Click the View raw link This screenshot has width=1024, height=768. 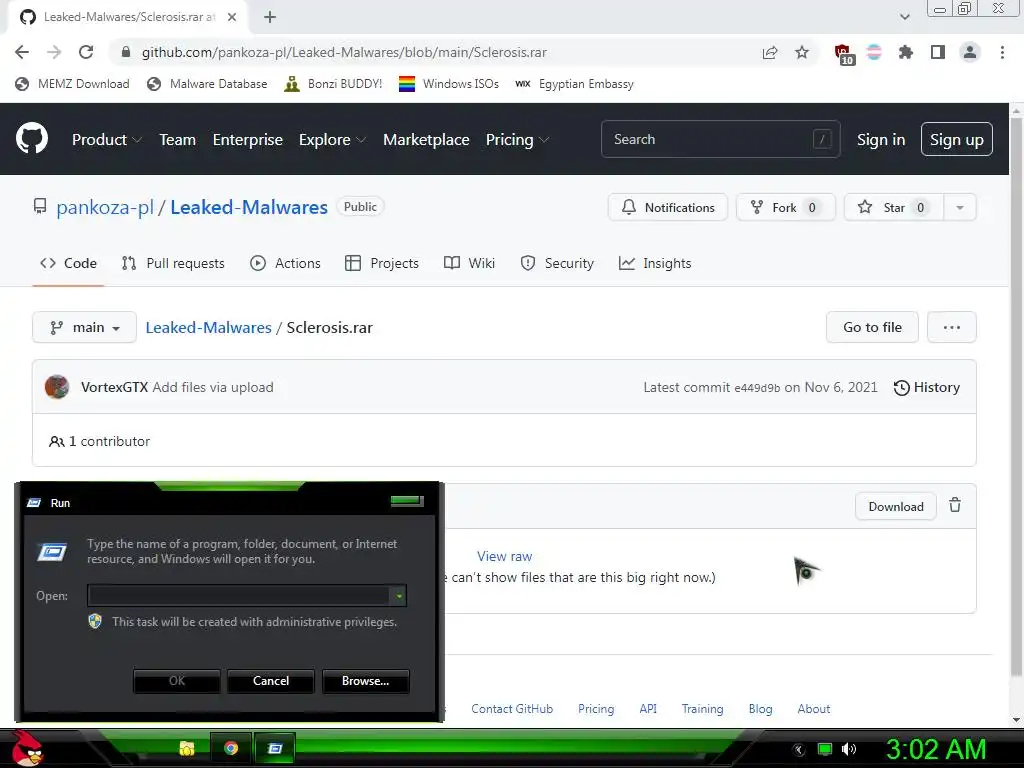(504, 556)
